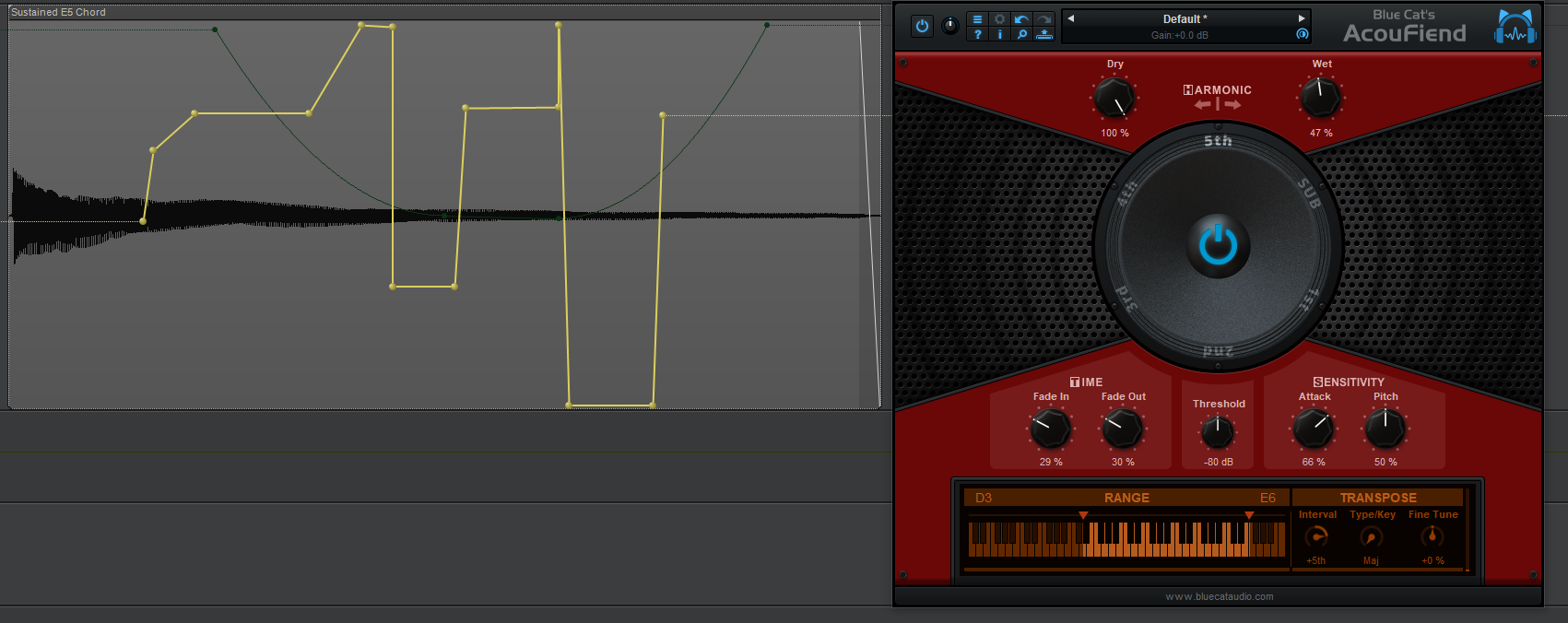Viewport: 1568px width, 623px height.
Task: Select the 3rd harmonic on speaker
Action: (x=1126, y=299)
